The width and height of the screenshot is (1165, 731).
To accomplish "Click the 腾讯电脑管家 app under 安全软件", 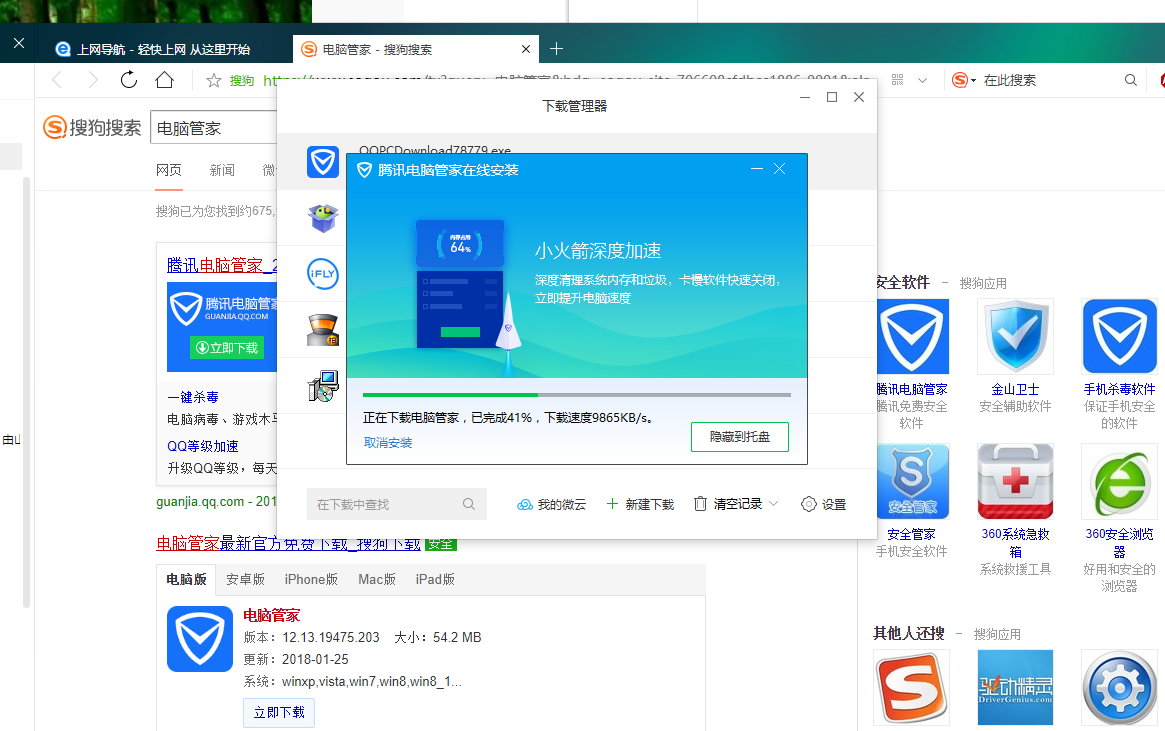I will (x=912, y=337).
